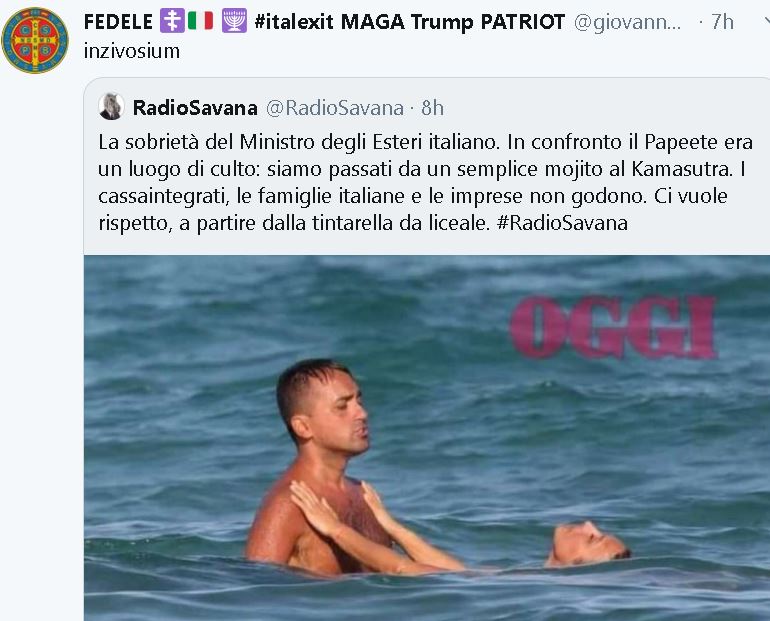Select the FEDELE display name
Viewport: 770px width, 621px height.
click(118, 22)
